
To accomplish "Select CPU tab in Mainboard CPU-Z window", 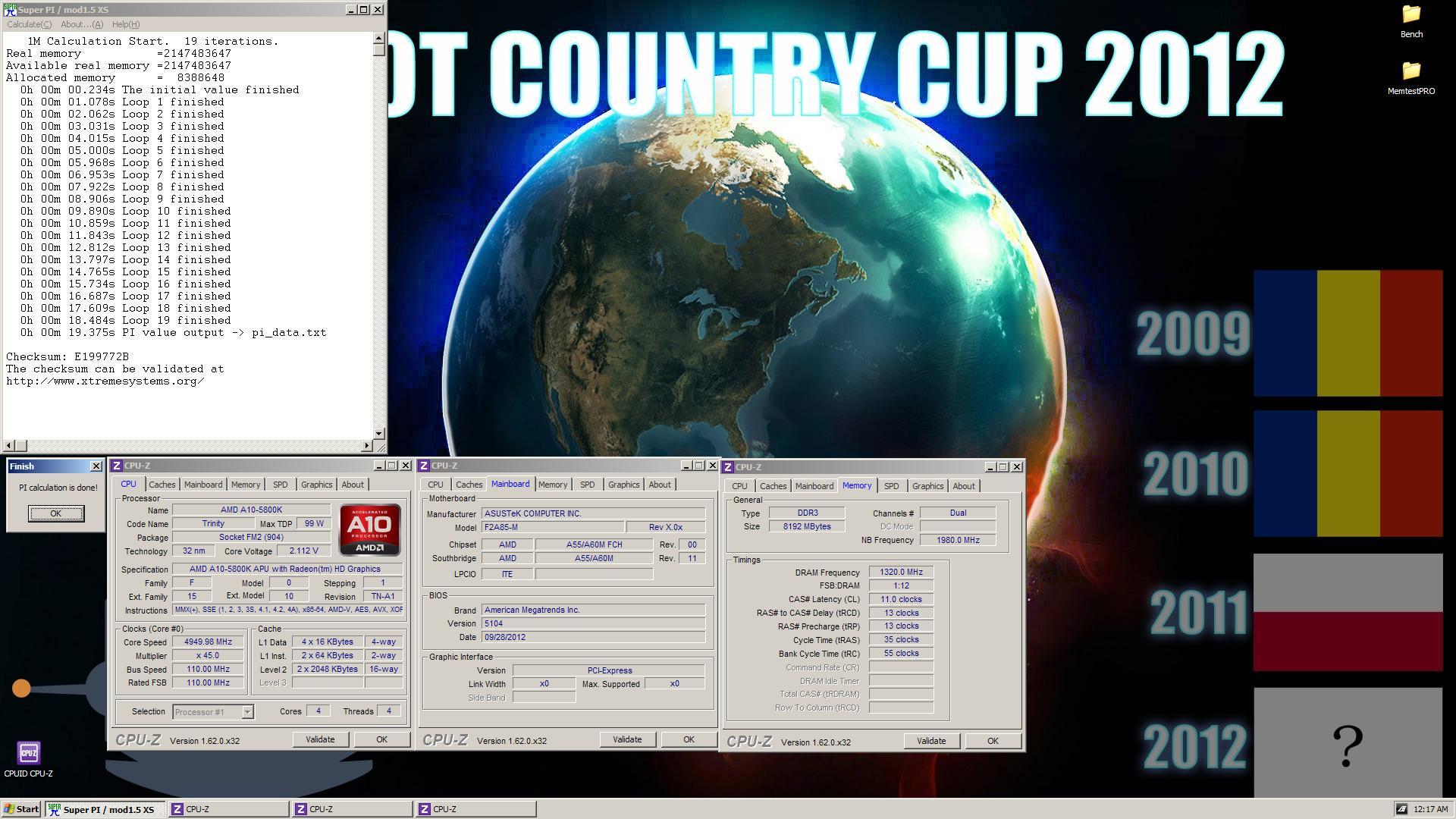I will [435, 485].
